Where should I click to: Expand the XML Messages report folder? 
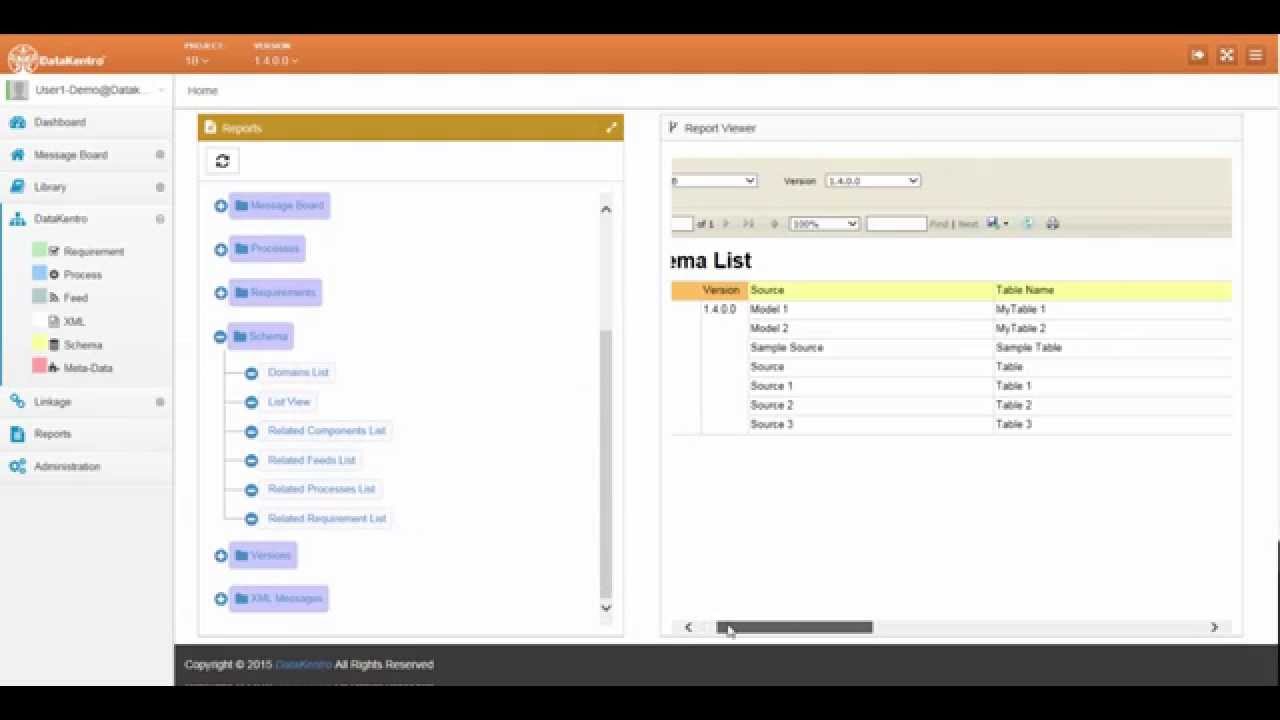(221, 599)
